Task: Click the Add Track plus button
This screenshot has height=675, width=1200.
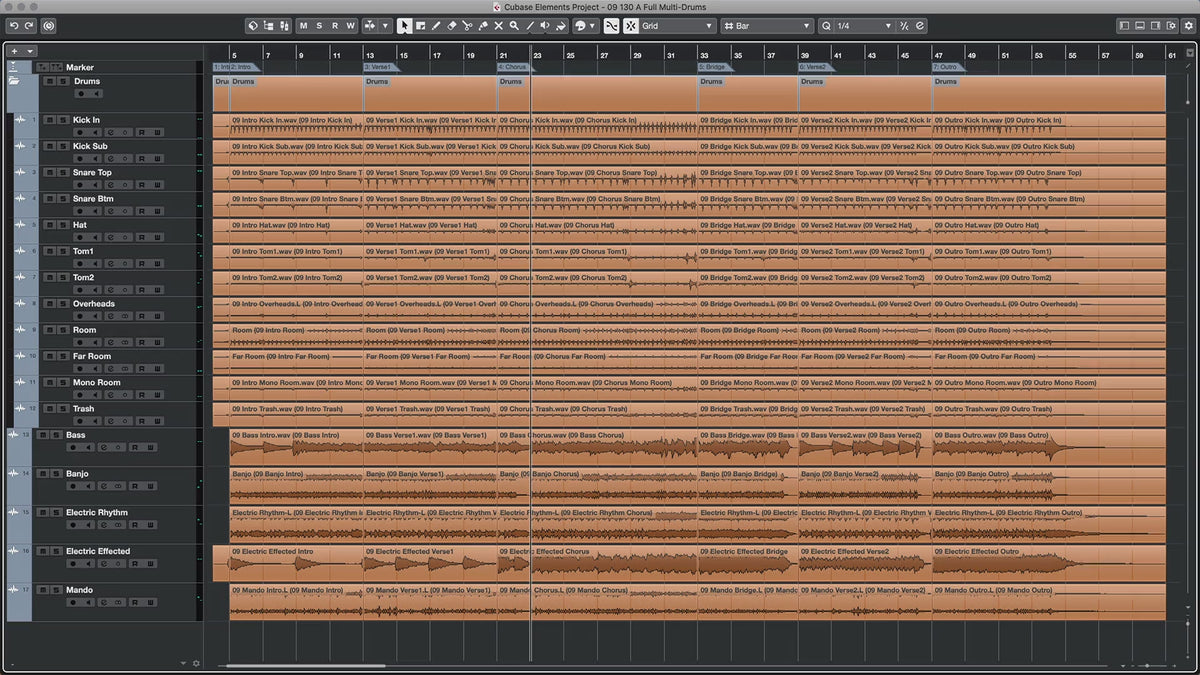Action: click(x=15, y=51)
